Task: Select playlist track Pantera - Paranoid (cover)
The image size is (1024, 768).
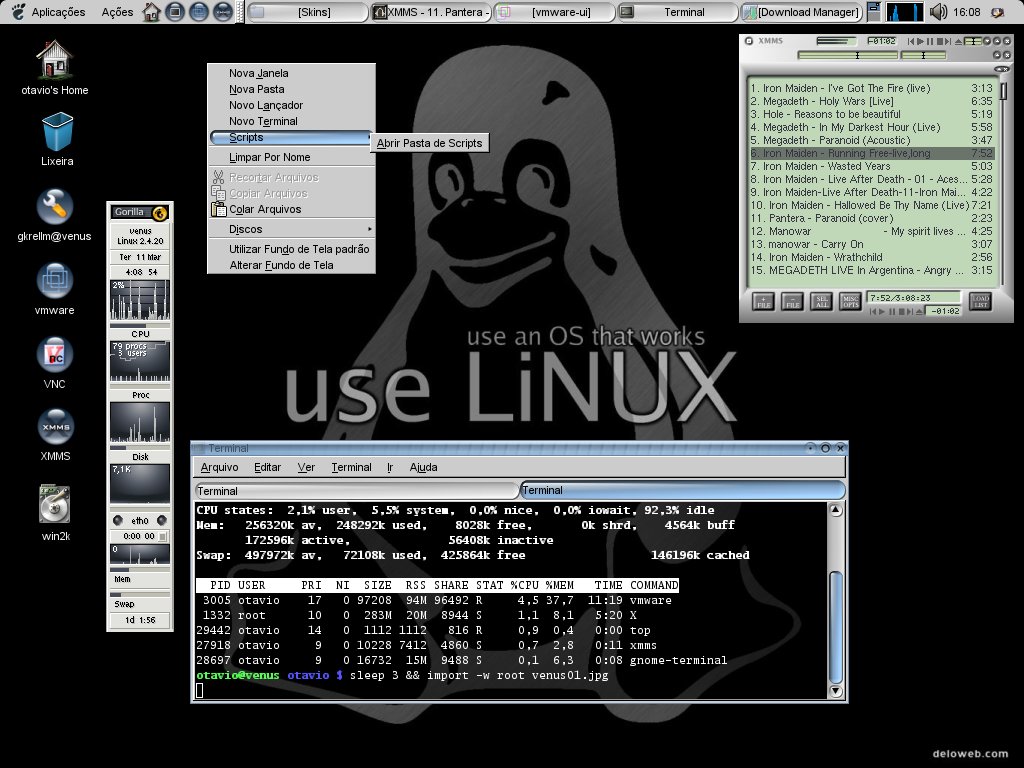Action: pos(871,218)
